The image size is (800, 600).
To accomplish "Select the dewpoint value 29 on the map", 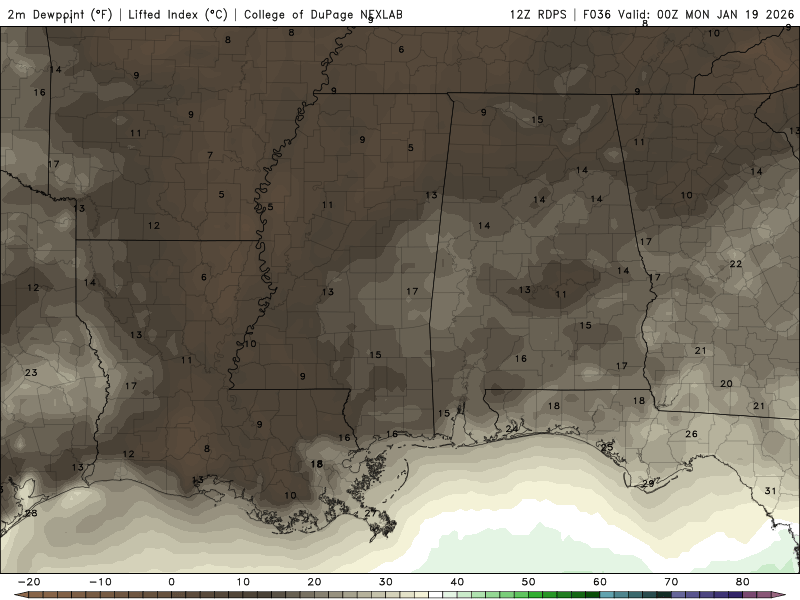I will click(x=648, y=483).
